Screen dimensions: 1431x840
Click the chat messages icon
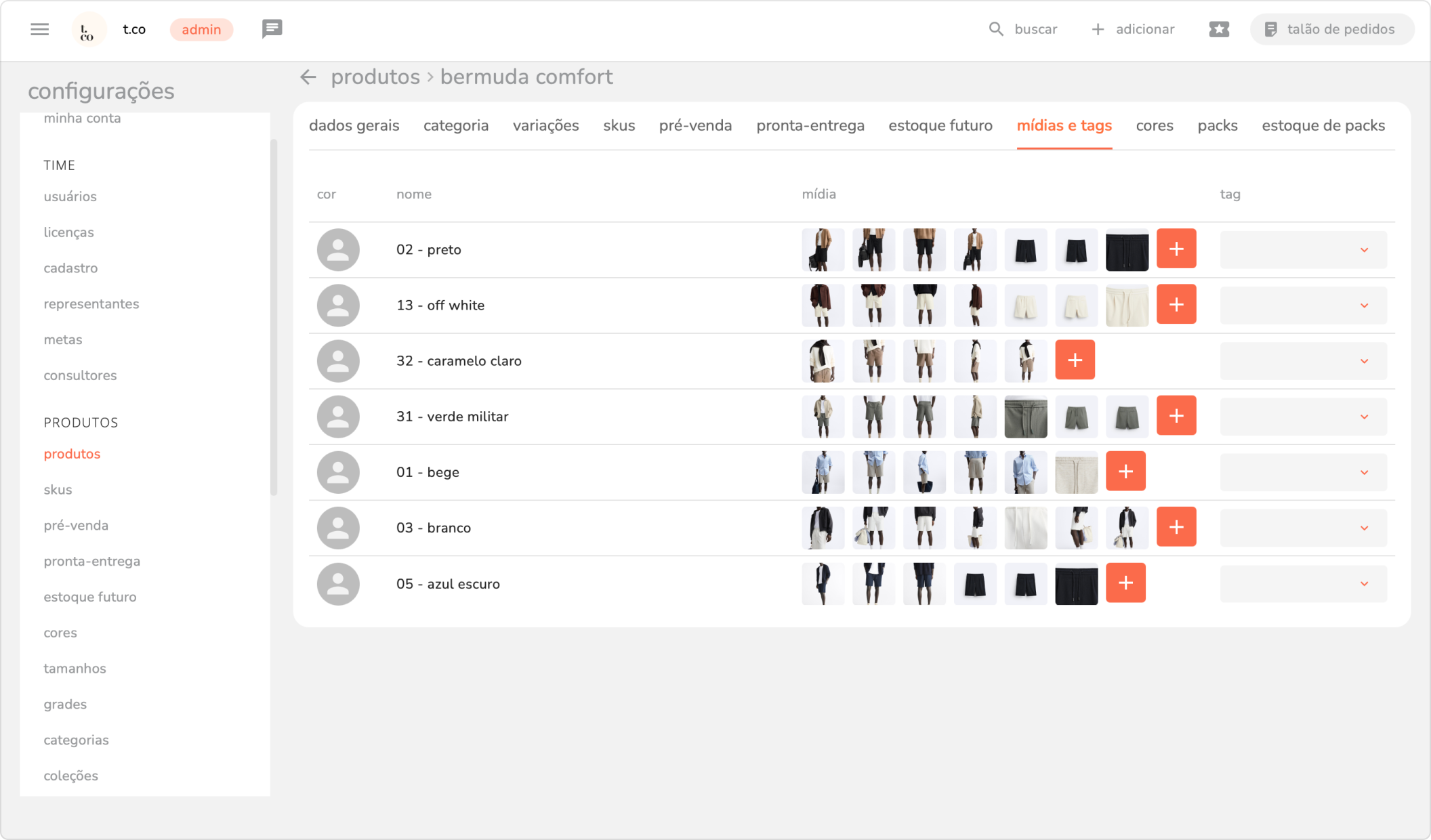pyautogui.click(x=272, y=28)
